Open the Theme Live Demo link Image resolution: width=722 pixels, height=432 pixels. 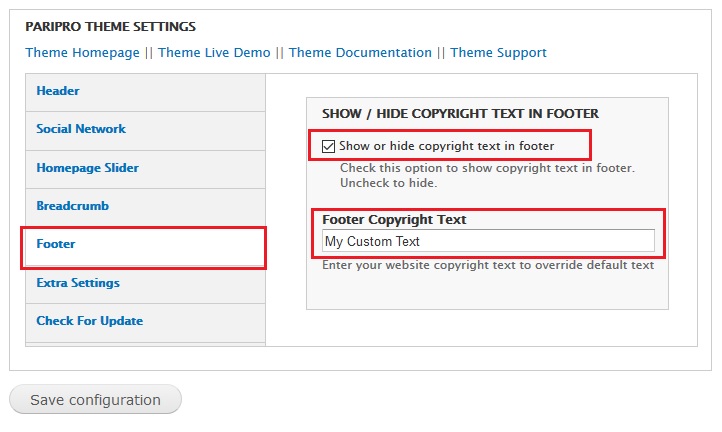(214, 53)
